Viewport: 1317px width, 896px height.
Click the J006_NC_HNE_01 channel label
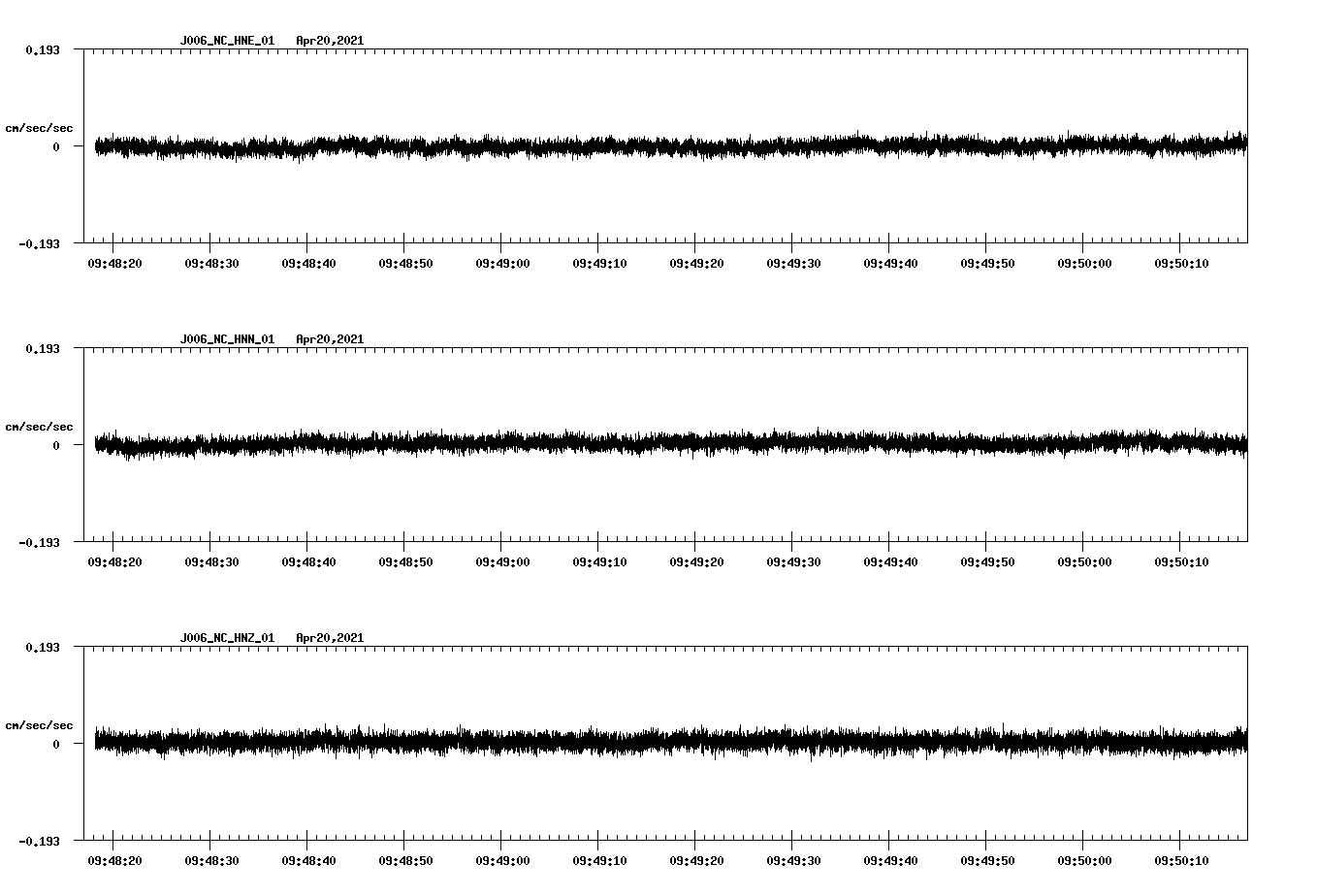point(226,41)
